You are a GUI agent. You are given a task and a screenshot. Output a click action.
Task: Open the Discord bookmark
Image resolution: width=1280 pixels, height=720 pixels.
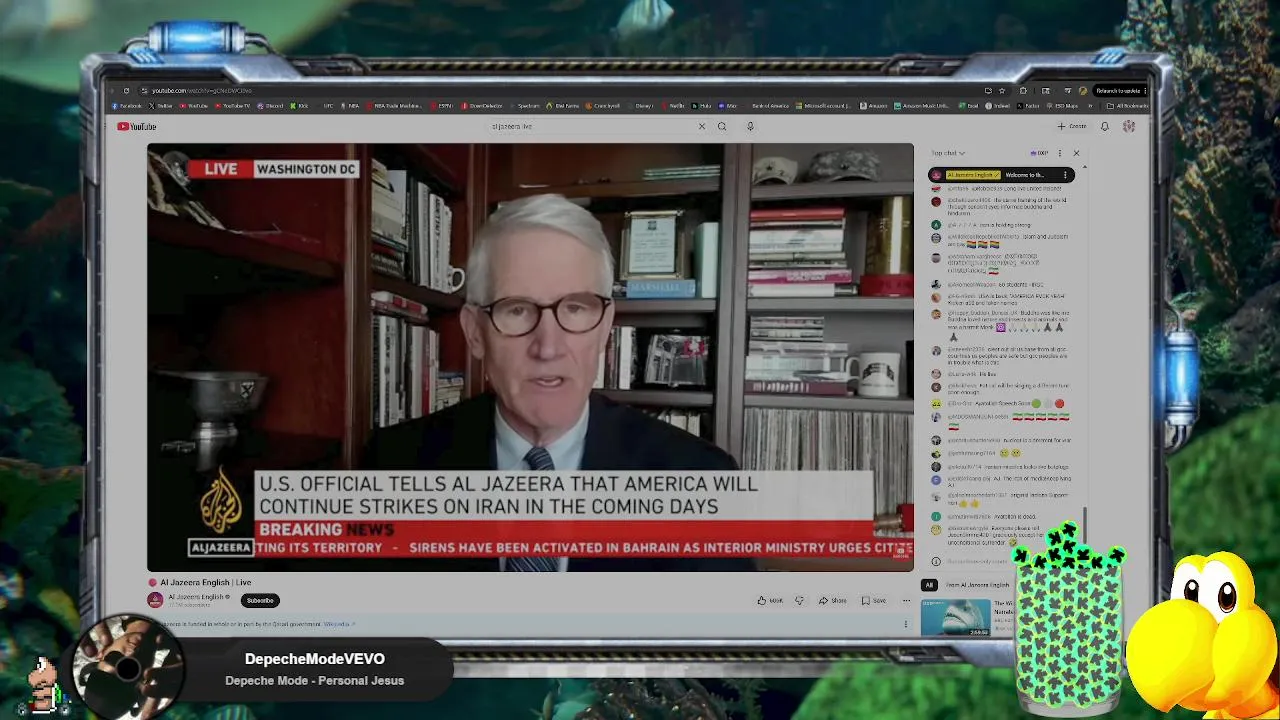pyautogui.click(x=271, y=106)
